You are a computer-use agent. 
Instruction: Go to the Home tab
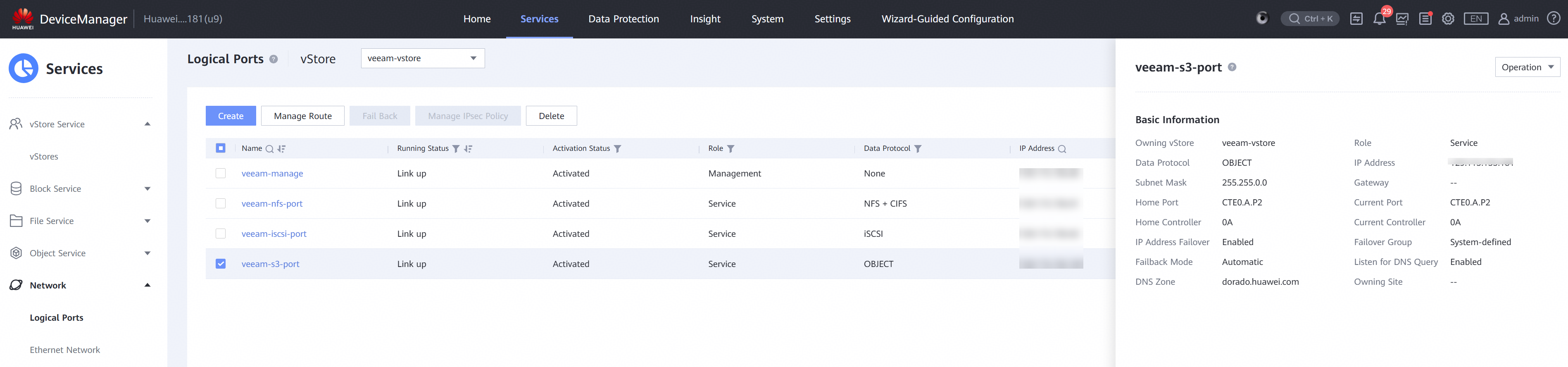(477, 19)
